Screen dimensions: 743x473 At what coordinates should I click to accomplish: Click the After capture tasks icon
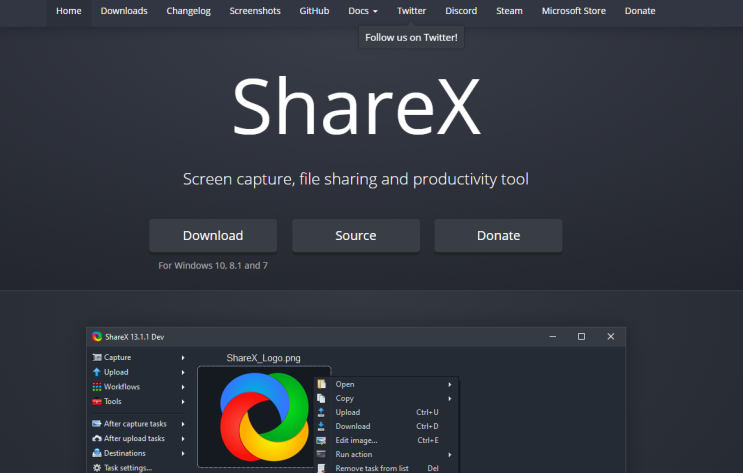pos(97,424)
